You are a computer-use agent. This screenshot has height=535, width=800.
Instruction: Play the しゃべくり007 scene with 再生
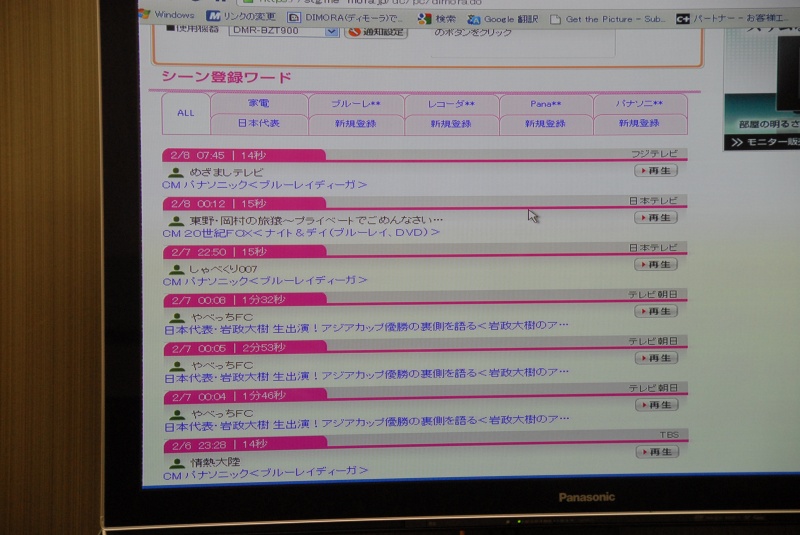tap(656, 265)
